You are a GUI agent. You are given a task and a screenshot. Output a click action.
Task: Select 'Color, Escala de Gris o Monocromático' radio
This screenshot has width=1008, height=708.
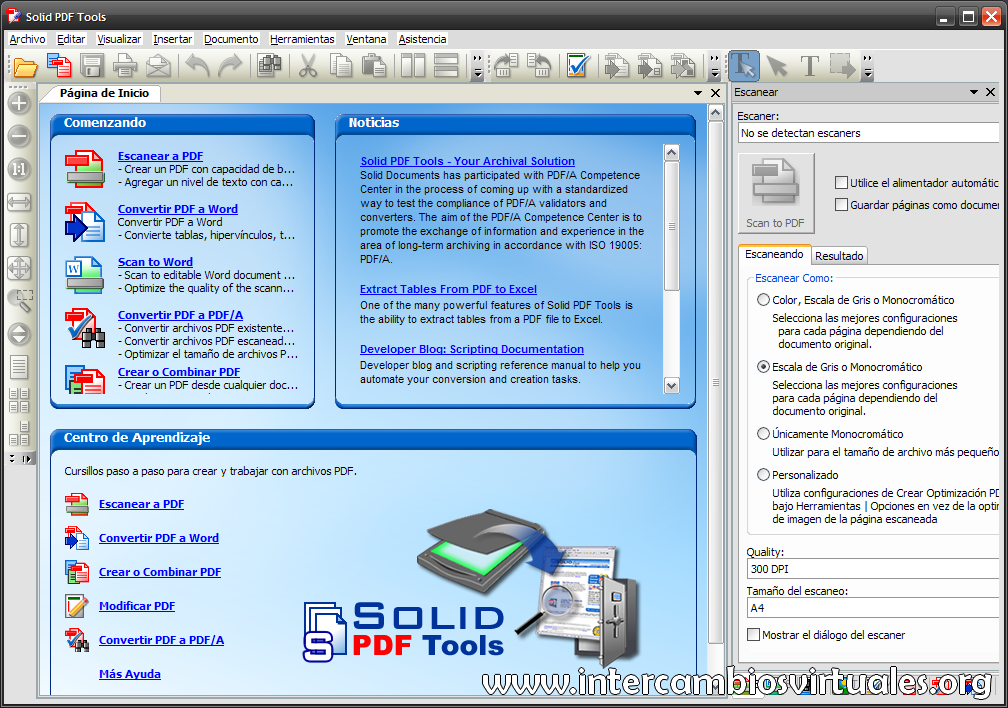click(x=763, y=300)
